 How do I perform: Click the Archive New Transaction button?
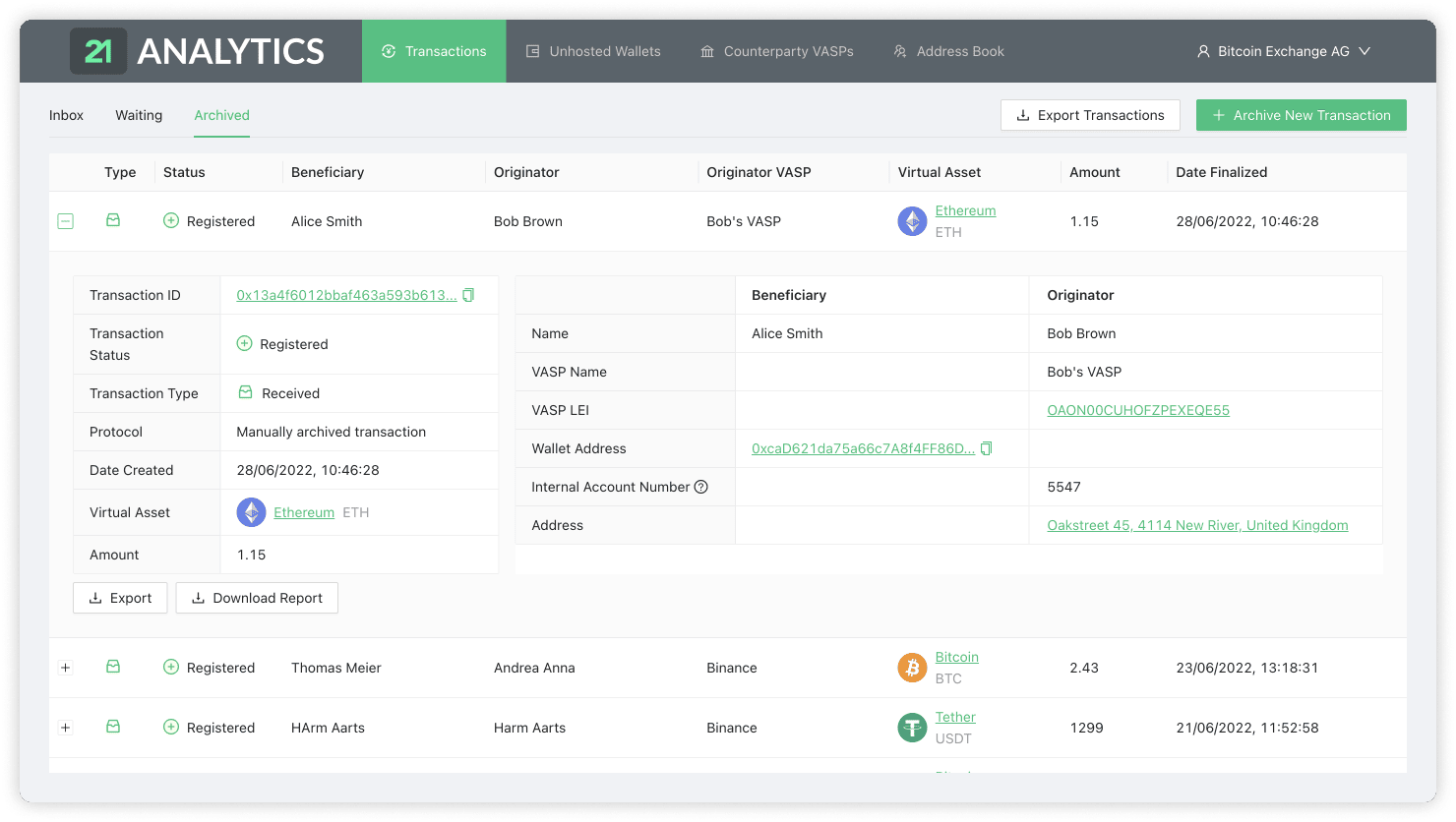(1301, 115)
